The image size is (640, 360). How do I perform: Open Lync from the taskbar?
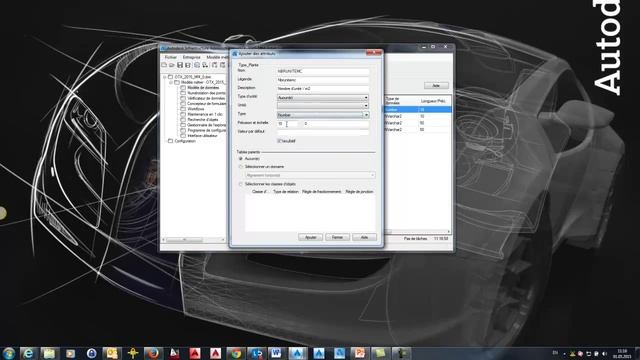[256, 353]
